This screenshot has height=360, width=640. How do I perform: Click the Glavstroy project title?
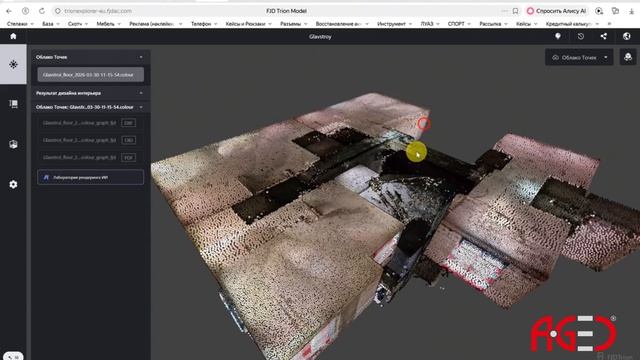coord(320,37)
